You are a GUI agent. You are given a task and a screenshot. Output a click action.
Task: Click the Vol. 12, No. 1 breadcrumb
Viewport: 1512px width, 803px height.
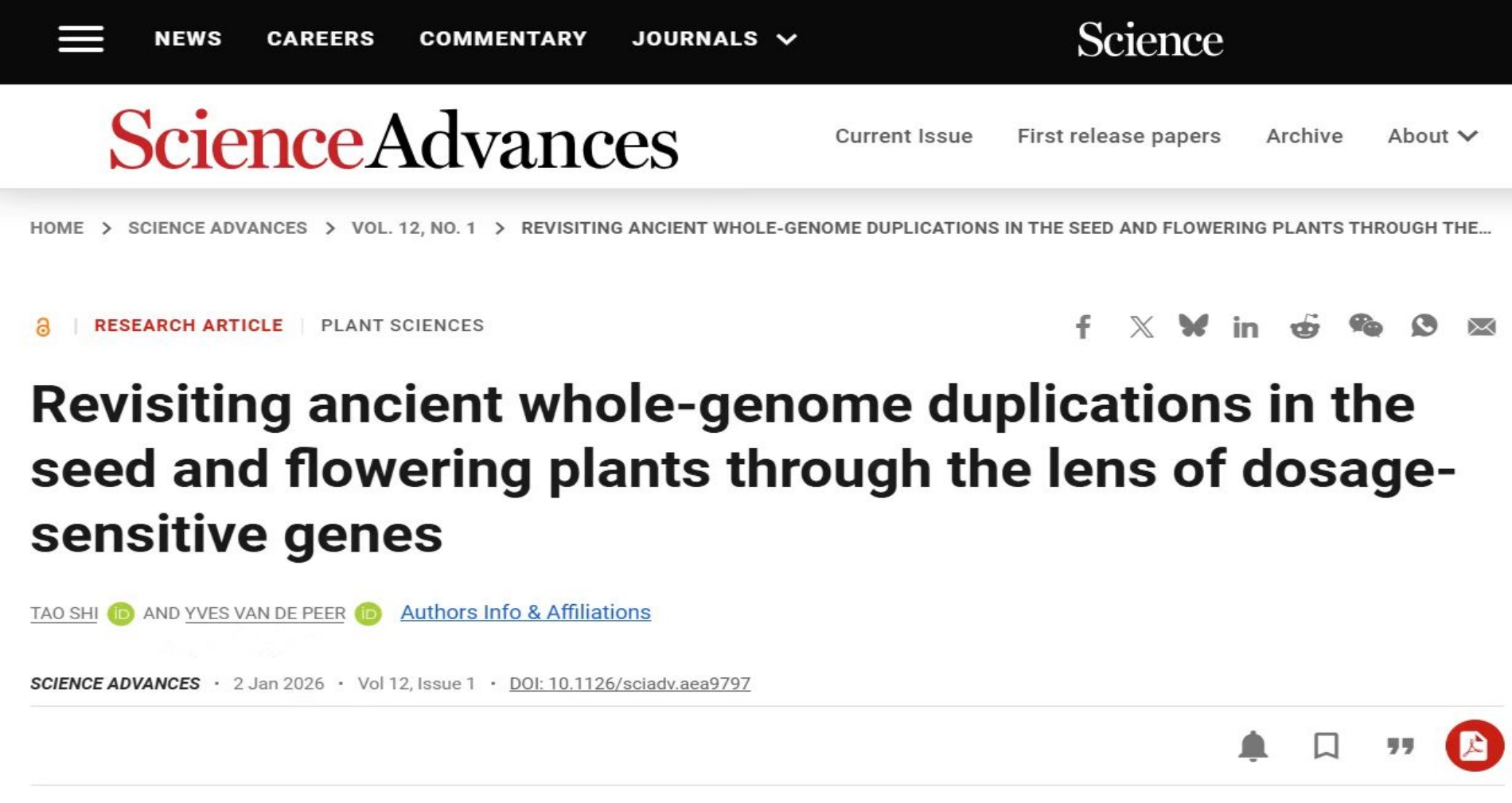(x=413, y=228)
